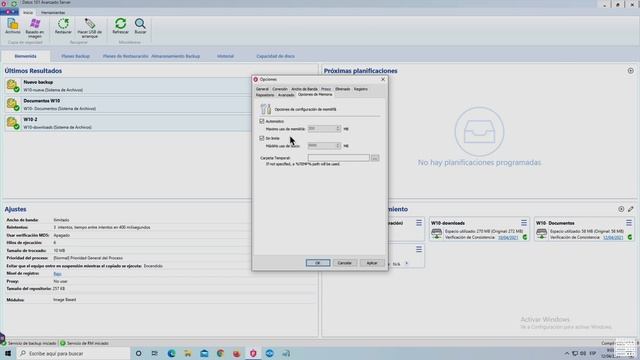The height and width of the screenshot is (360, 640).
Task: Close the Opciones dialog
Action: pyautogui.click(x=383, y=79)
